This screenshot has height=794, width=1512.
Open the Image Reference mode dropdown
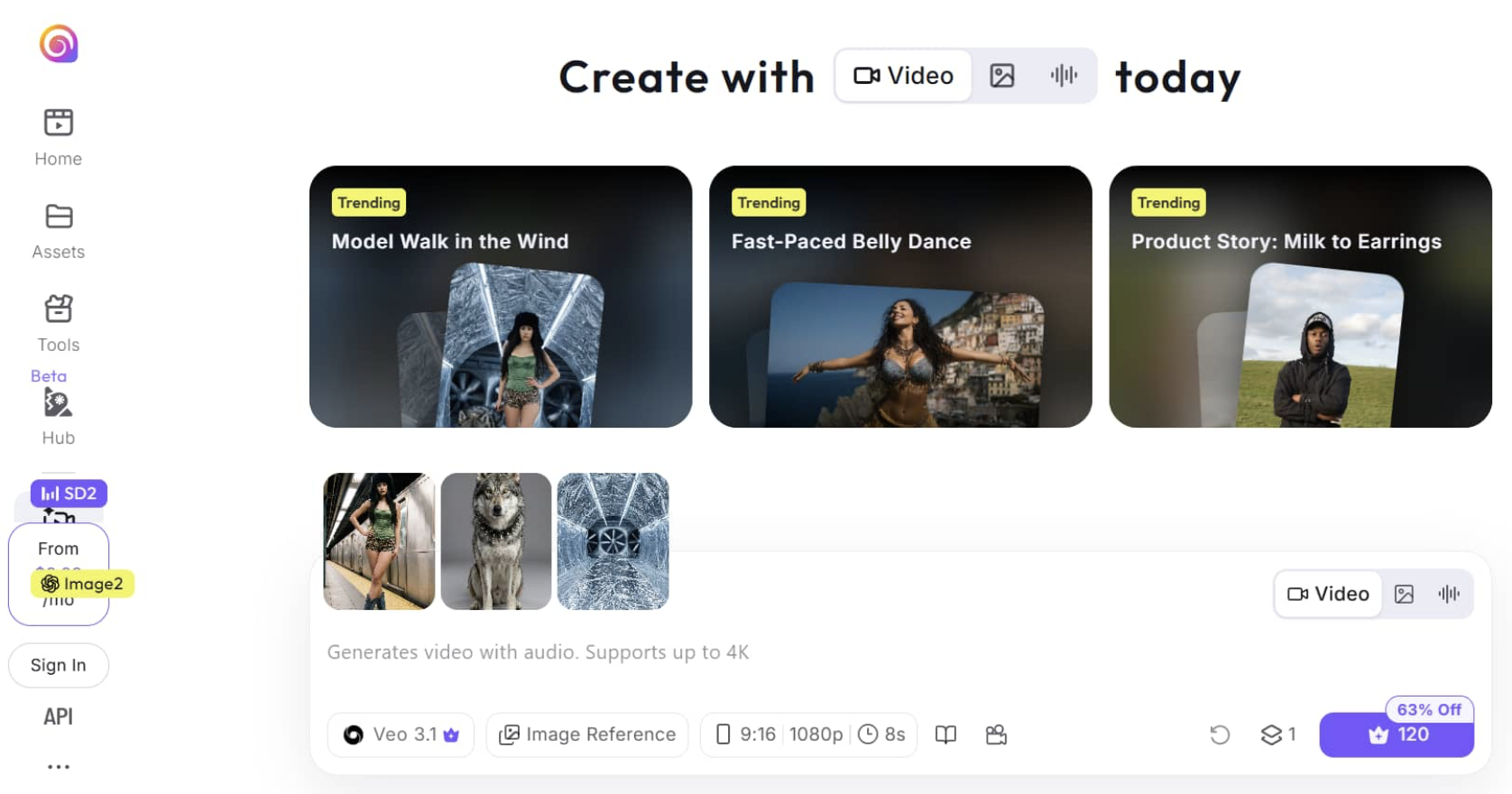point(587,734)
